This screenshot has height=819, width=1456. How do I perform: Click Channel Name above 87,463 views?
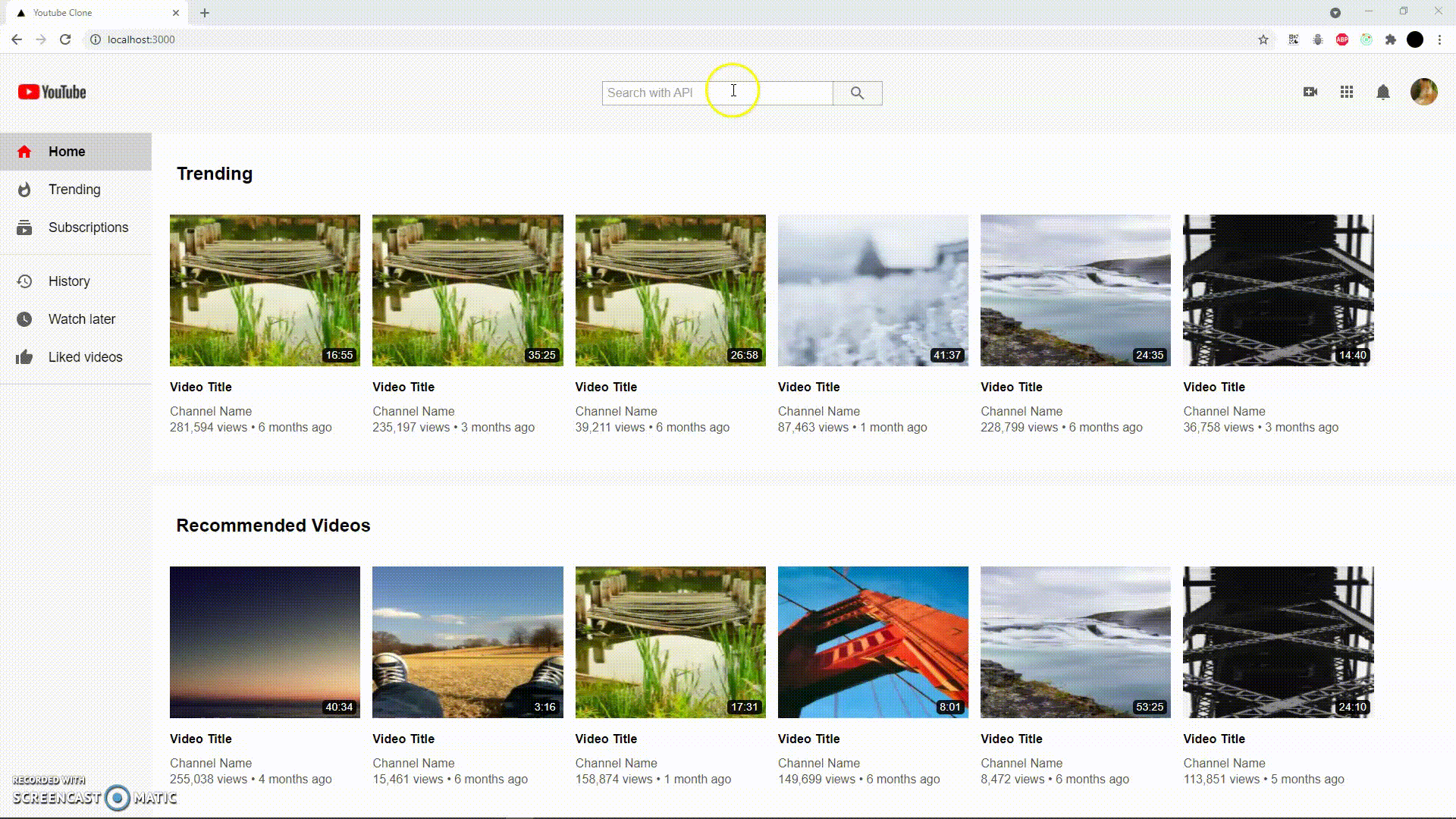click(x=819, y=411)
